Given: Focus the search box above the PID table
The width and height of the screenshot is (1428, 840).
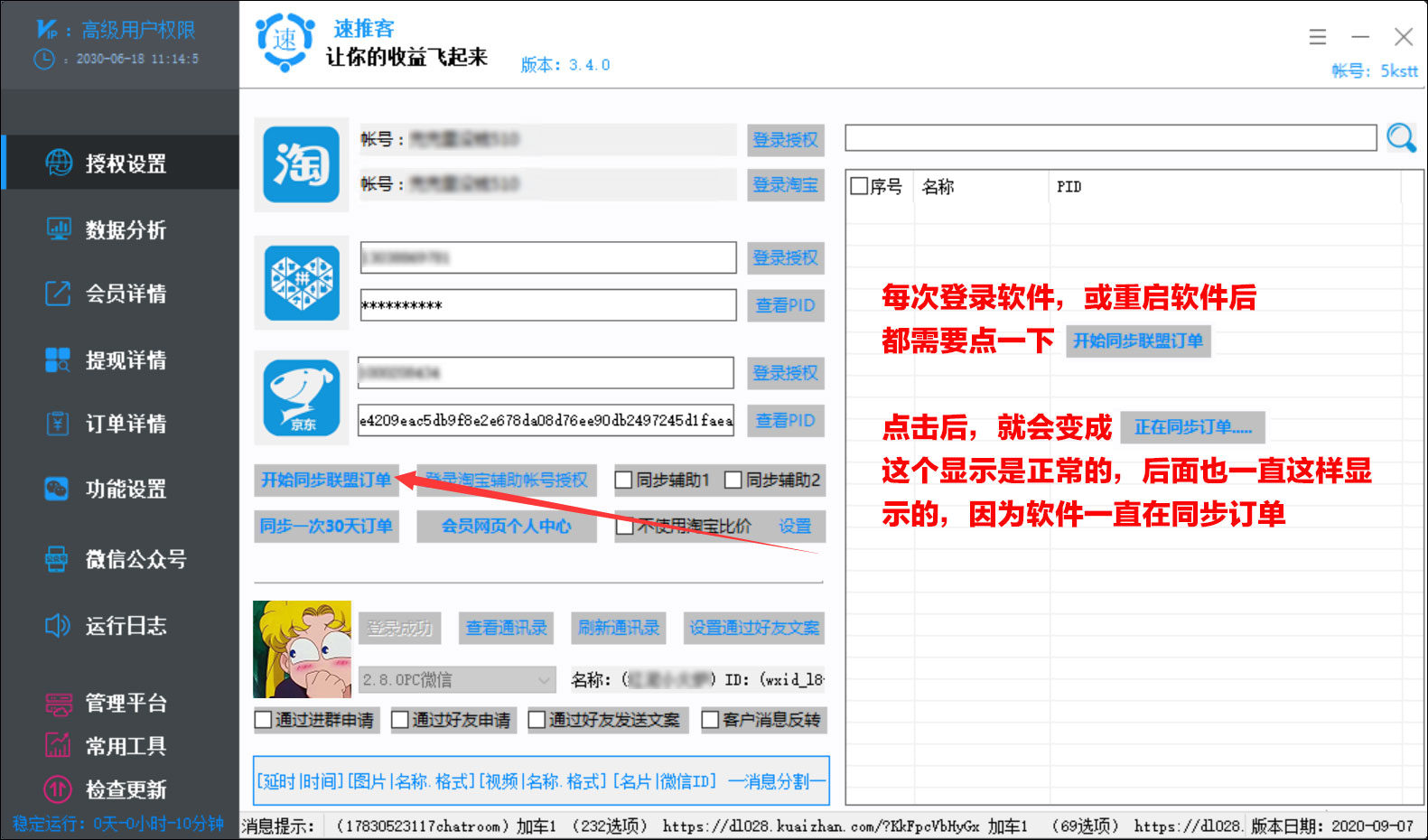Looking at the screenshot, I should pyautogui.click(x=1111, y=138).
